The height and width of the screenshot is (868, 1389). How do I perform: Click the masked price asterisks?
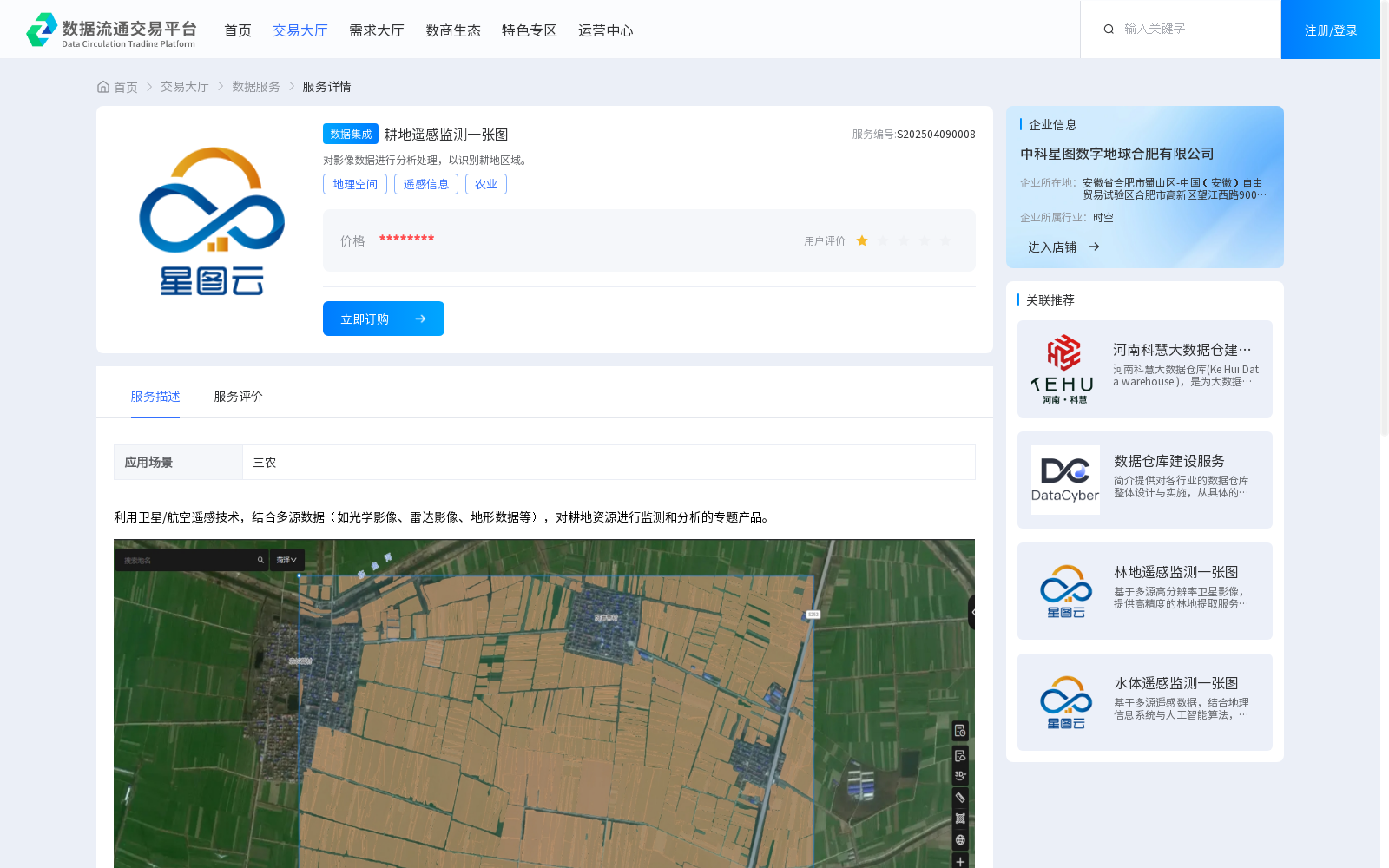tap(406, 239)
